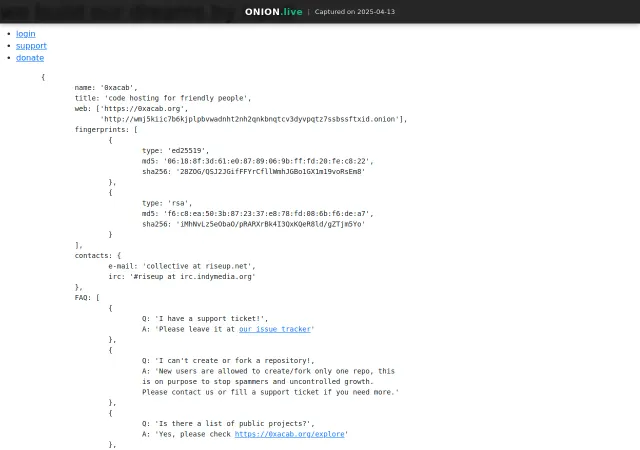Viewport: 640px width, 450px height.
Task: Click the ed25519 md5 fingerprint value
Action: [x=268, y=161]
